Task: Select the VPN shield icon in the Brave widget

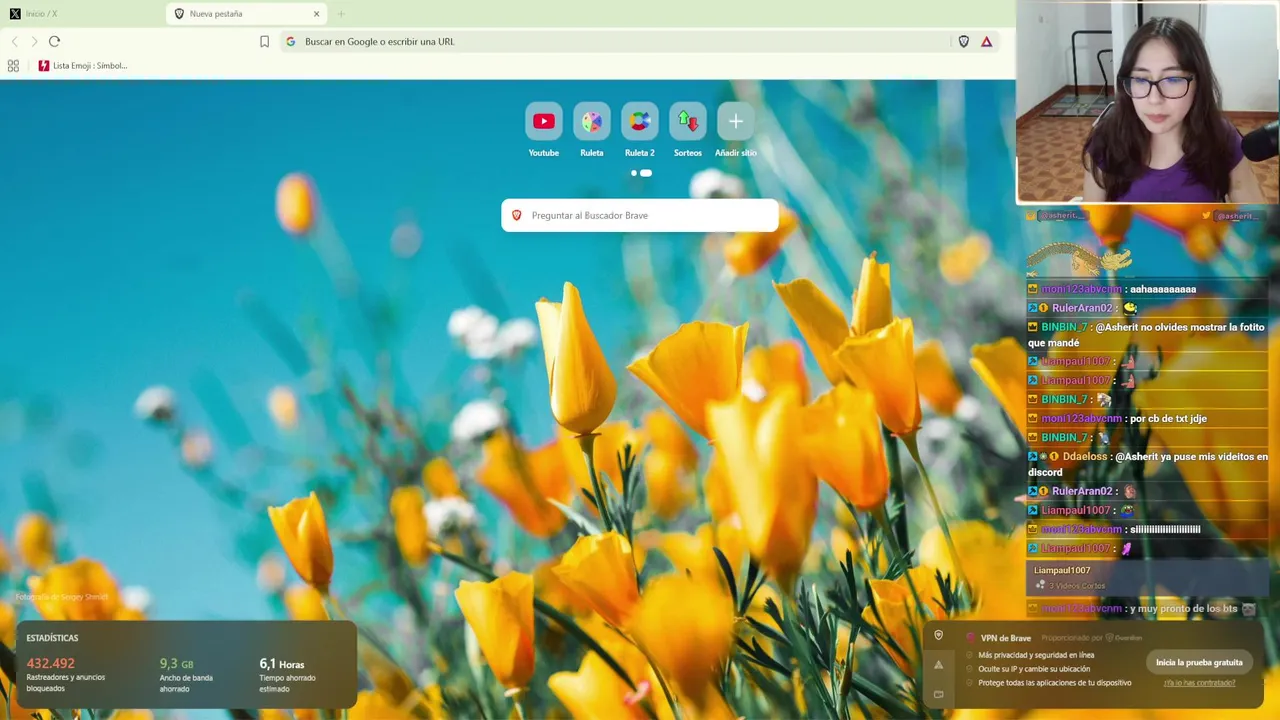Action: coord(938,635)
